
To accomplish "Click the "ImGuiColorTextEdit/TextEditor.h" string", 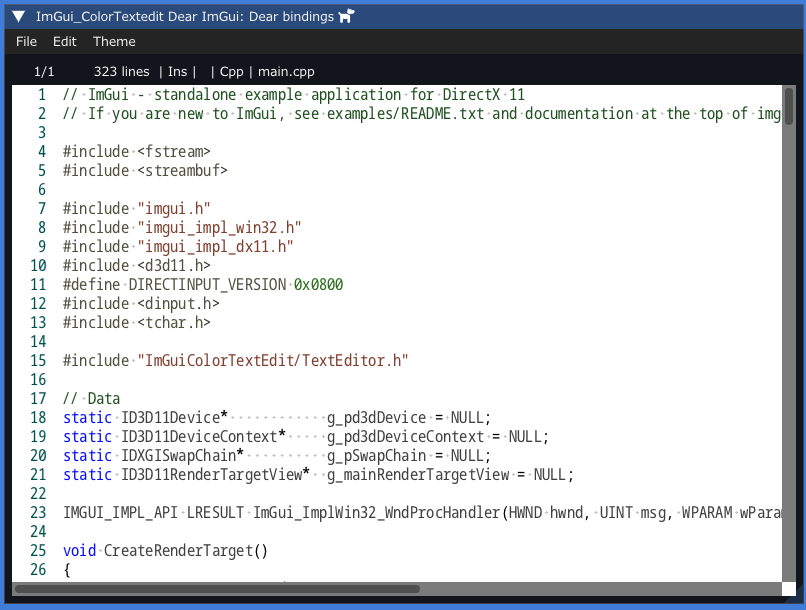I will click(272, 361).
